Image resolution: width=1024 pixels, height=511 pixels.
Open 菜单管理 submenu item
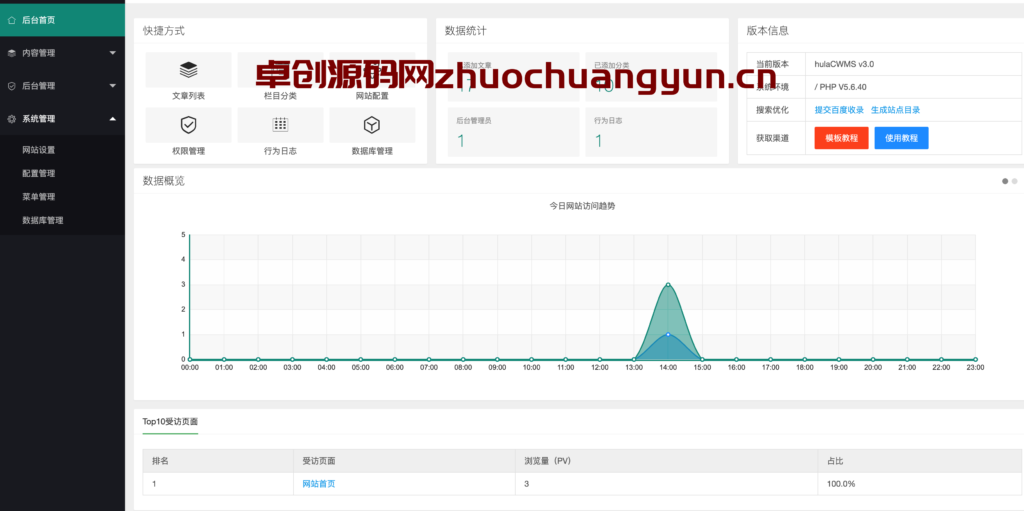(39, 197)
